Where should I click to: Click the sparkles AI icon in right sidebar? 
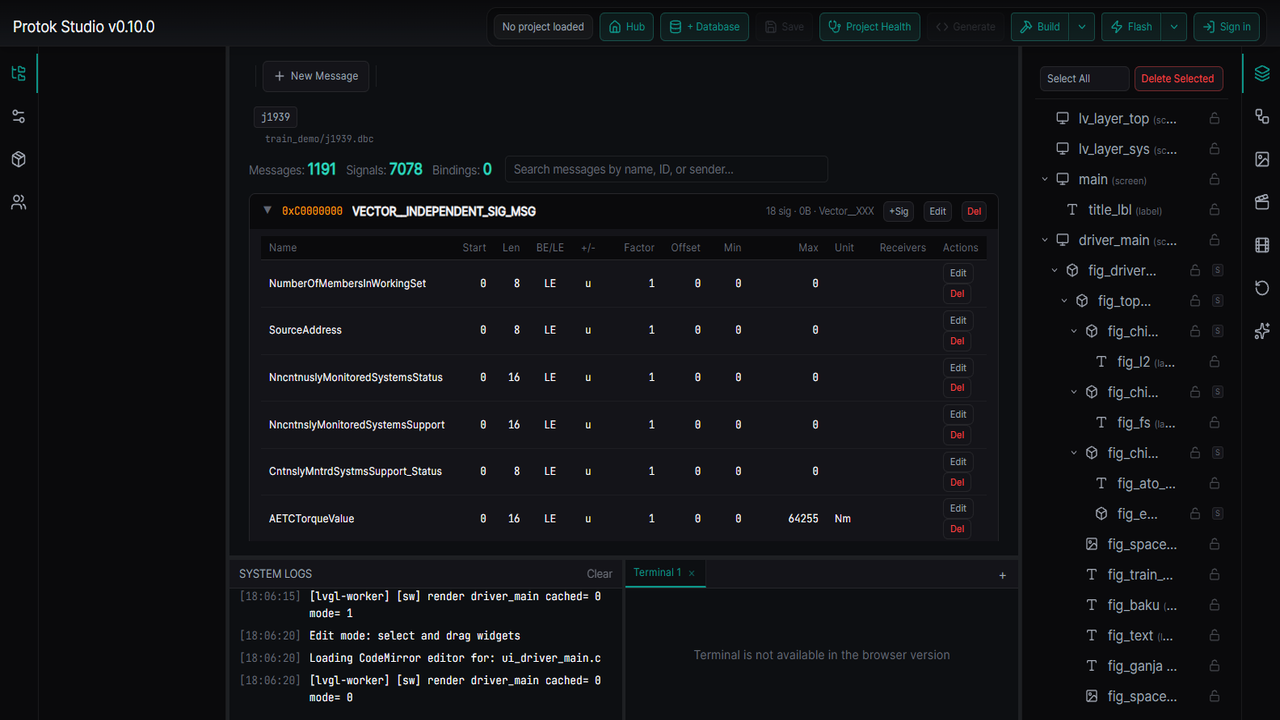pyautogui.click(x=1262, y=331)
